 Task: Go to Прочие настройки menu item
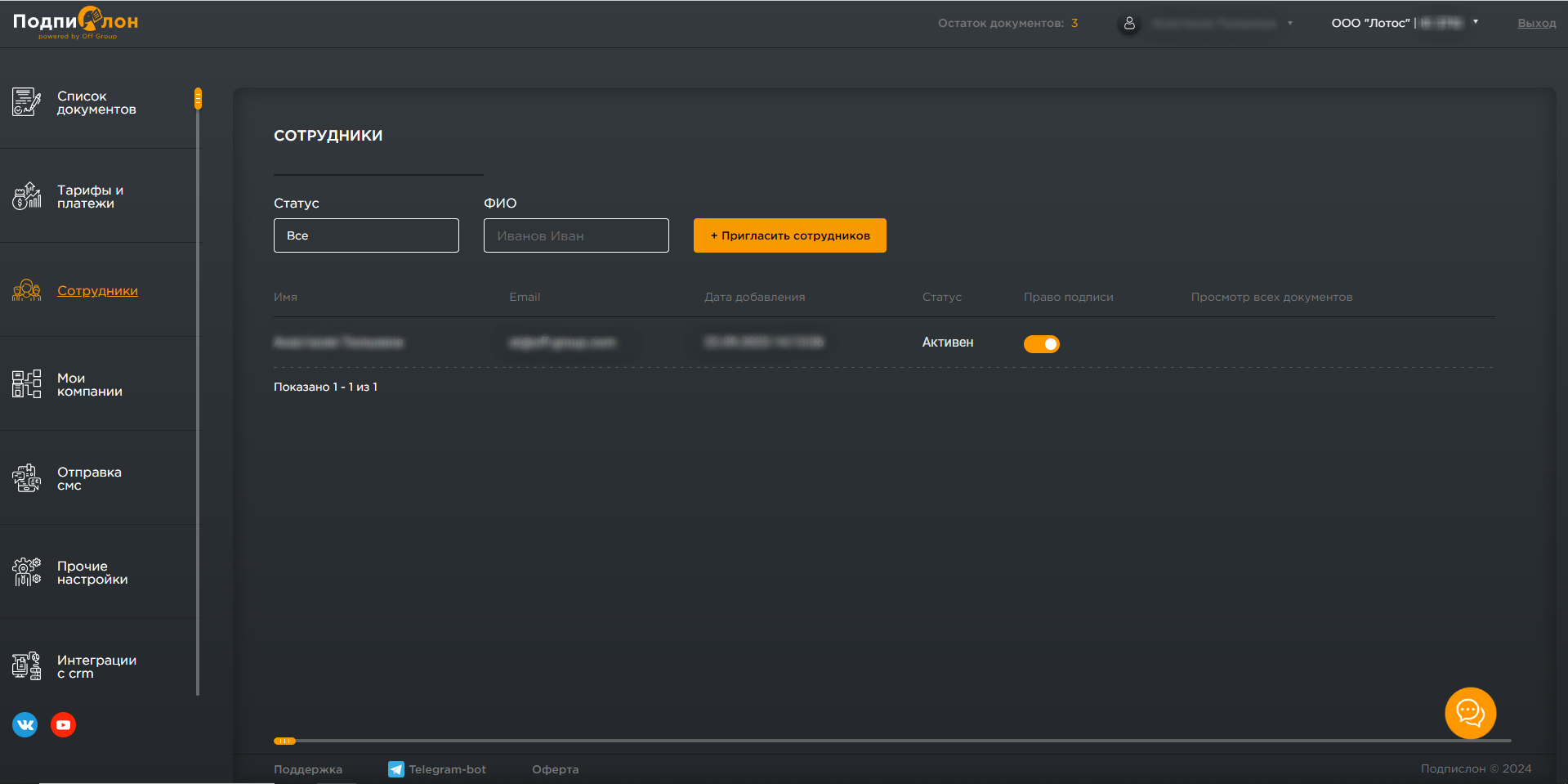(92, 573)
